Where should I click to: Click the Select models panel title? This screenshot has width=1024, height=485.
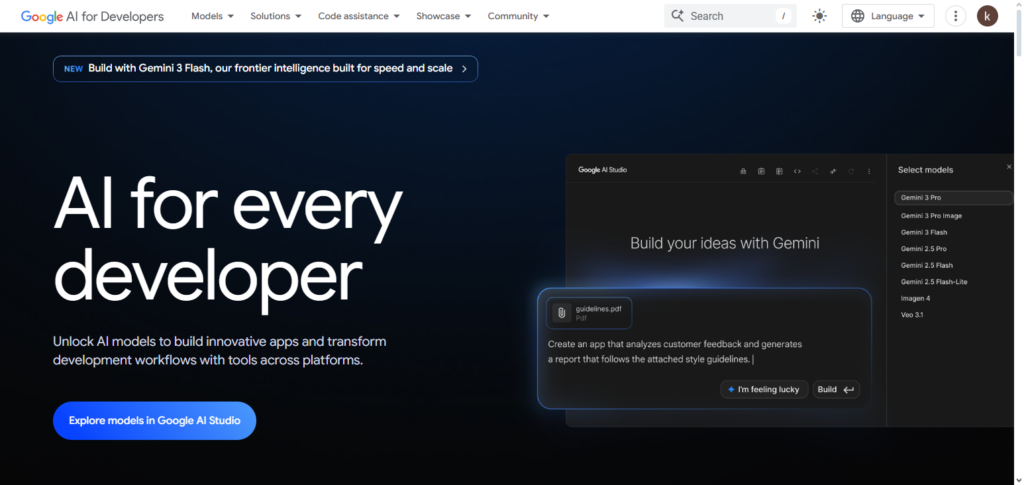925,170
